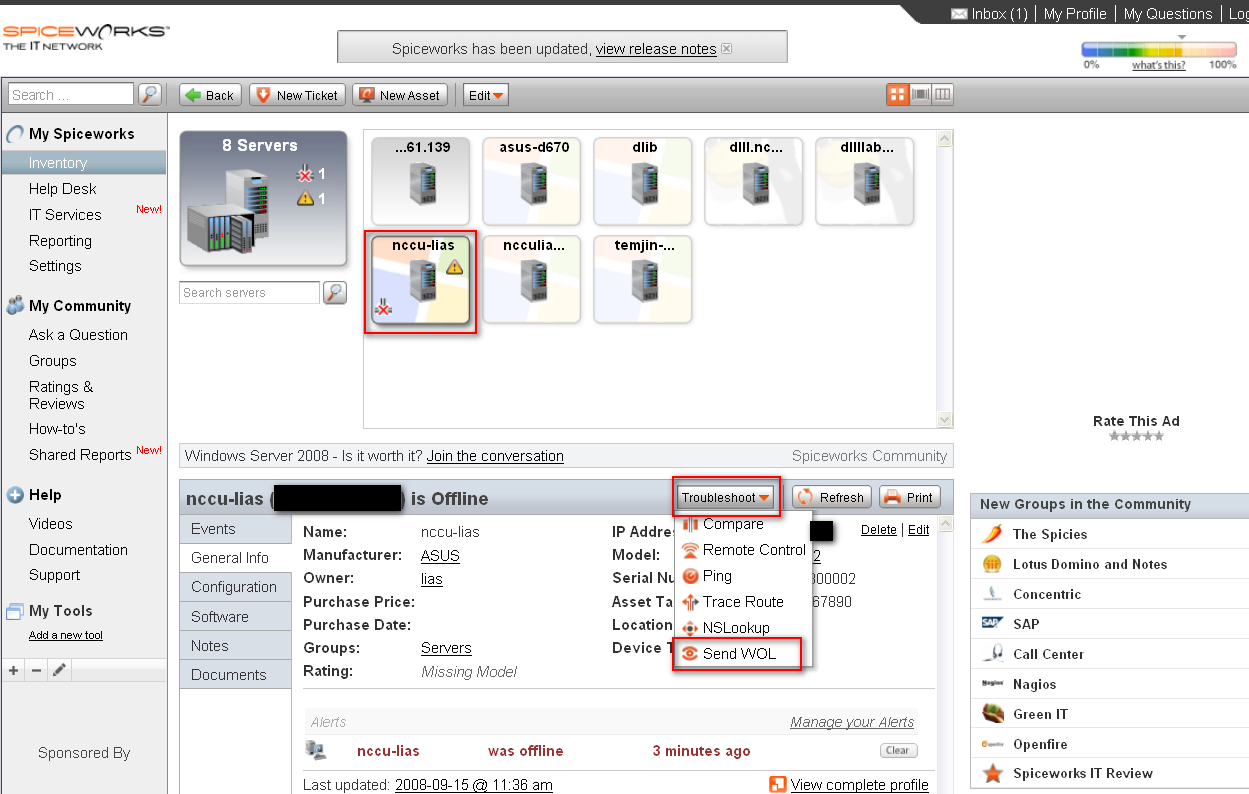Select the ...61.139 server tile
Viewport: 1249px width, 794px height.
click(422, 181)
